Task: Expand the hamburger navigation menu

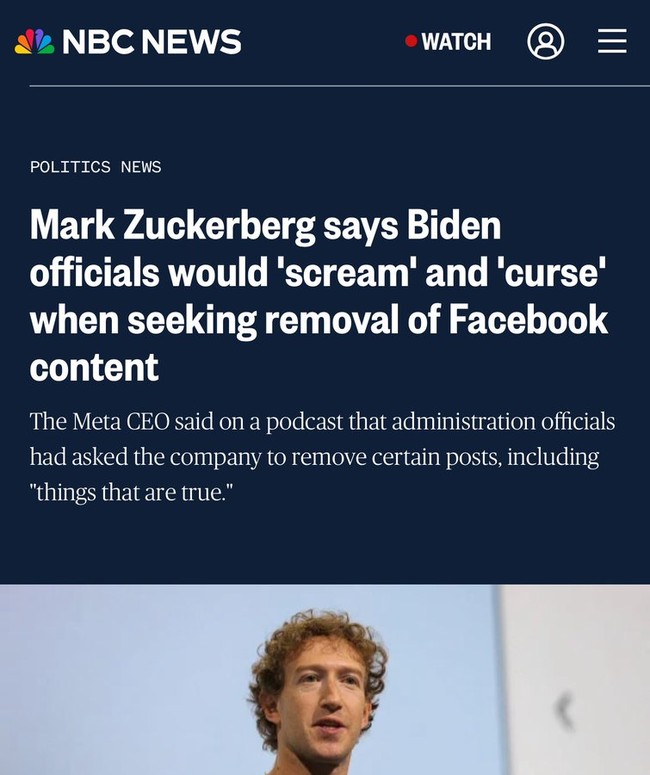Action: pyautogui.click(x=612, y=41)
